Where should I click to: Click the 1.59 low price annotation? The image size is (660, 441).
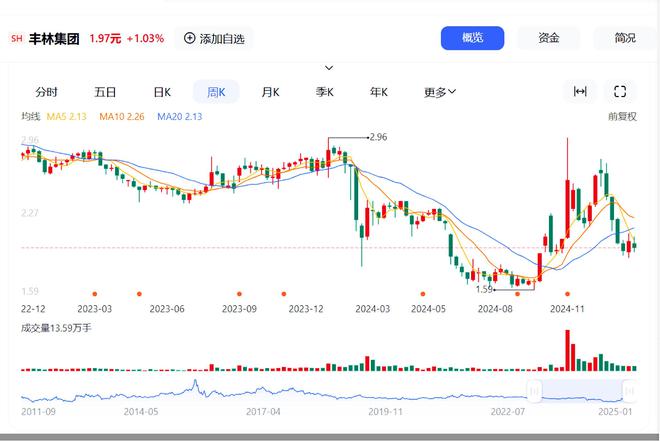484,289
